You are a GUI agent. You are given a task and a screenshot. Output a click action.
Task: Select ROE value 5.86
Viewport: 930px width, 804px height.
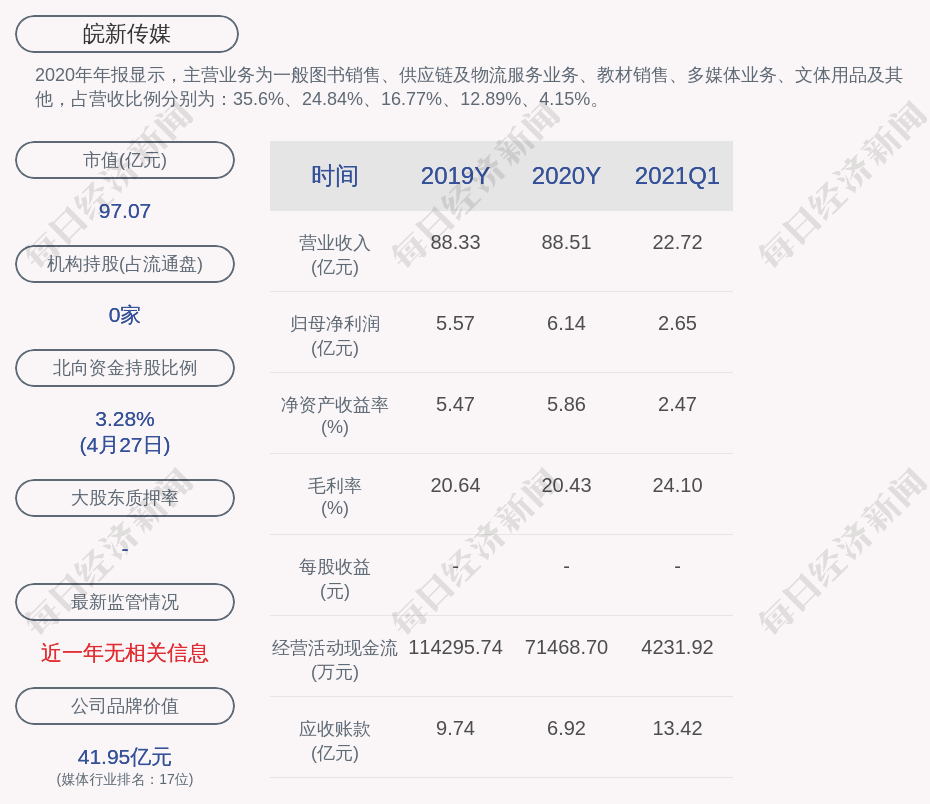pos(566,404)
